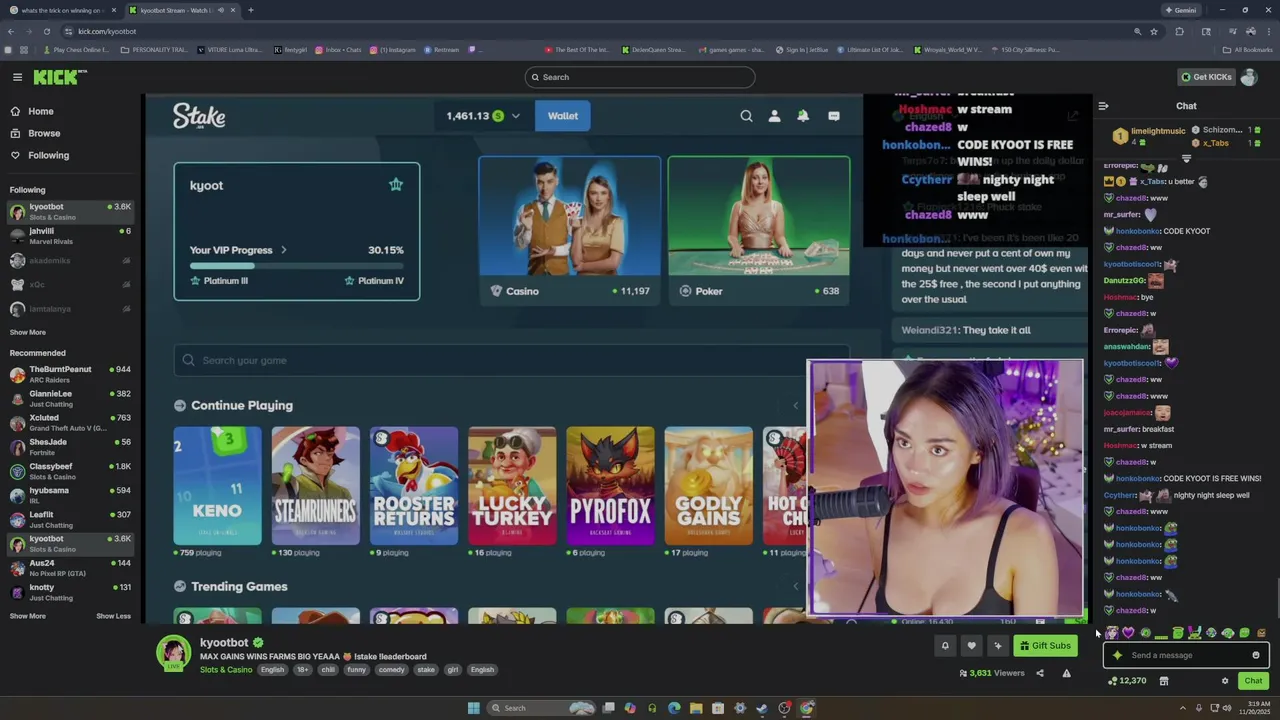Click the comedy stream tag
Viewport: 1280px width, 720px height.
coord(392,670)
